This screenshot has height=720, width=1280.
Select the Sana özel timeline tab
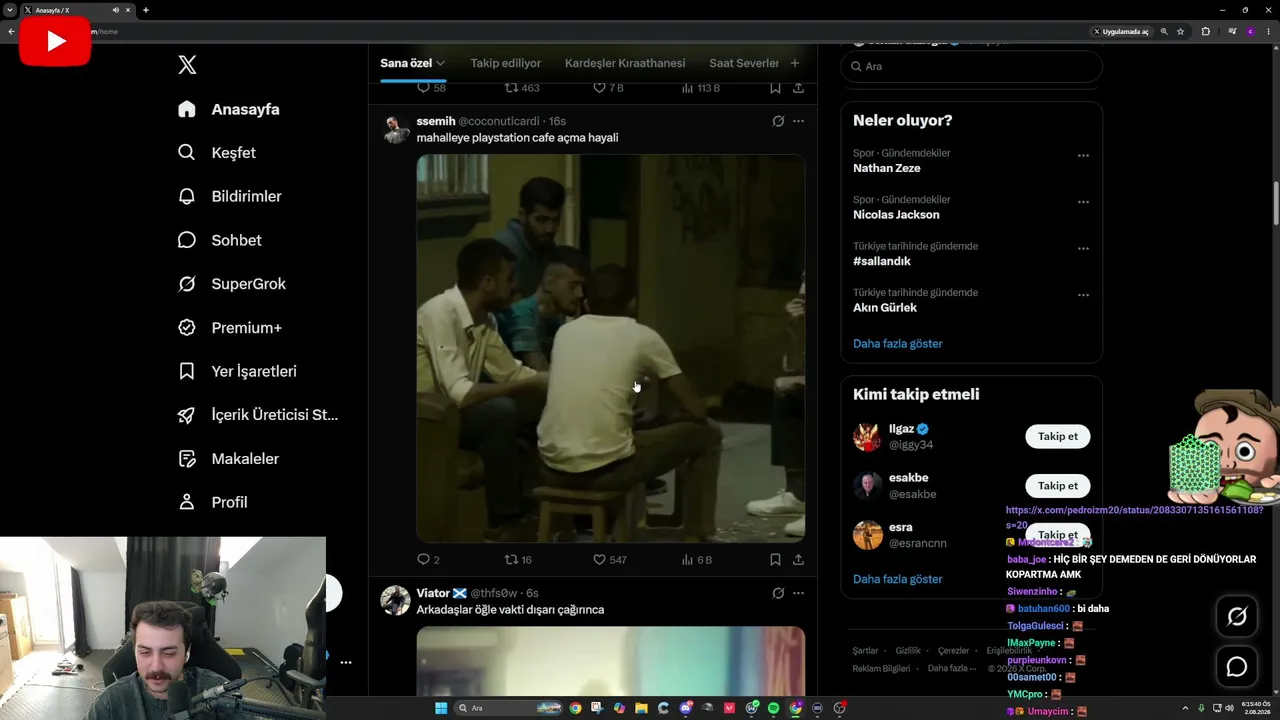point(406,63)
